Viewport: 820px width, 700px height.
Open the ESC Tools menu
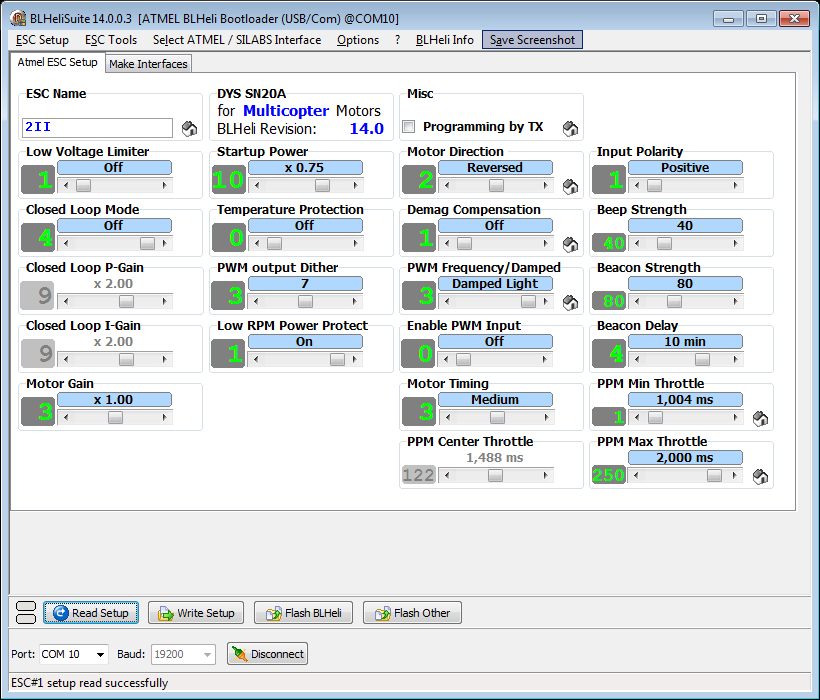point(111,40)
